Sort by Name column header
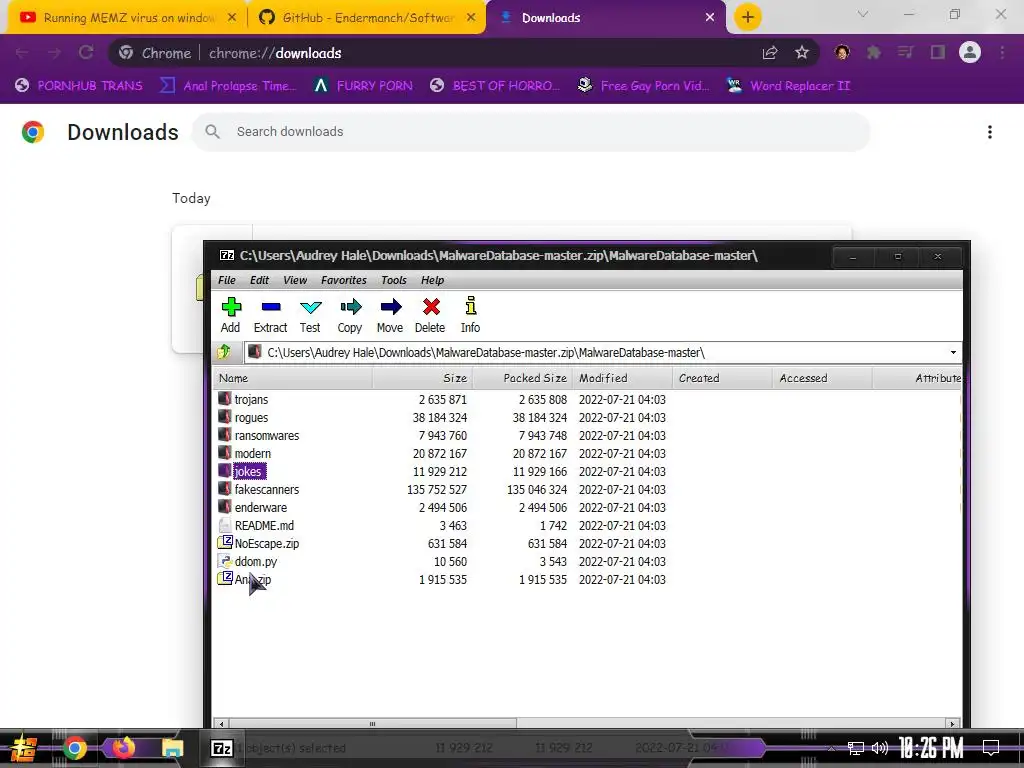The width and height of the screenshot is (1024, 768). point(293,378)
